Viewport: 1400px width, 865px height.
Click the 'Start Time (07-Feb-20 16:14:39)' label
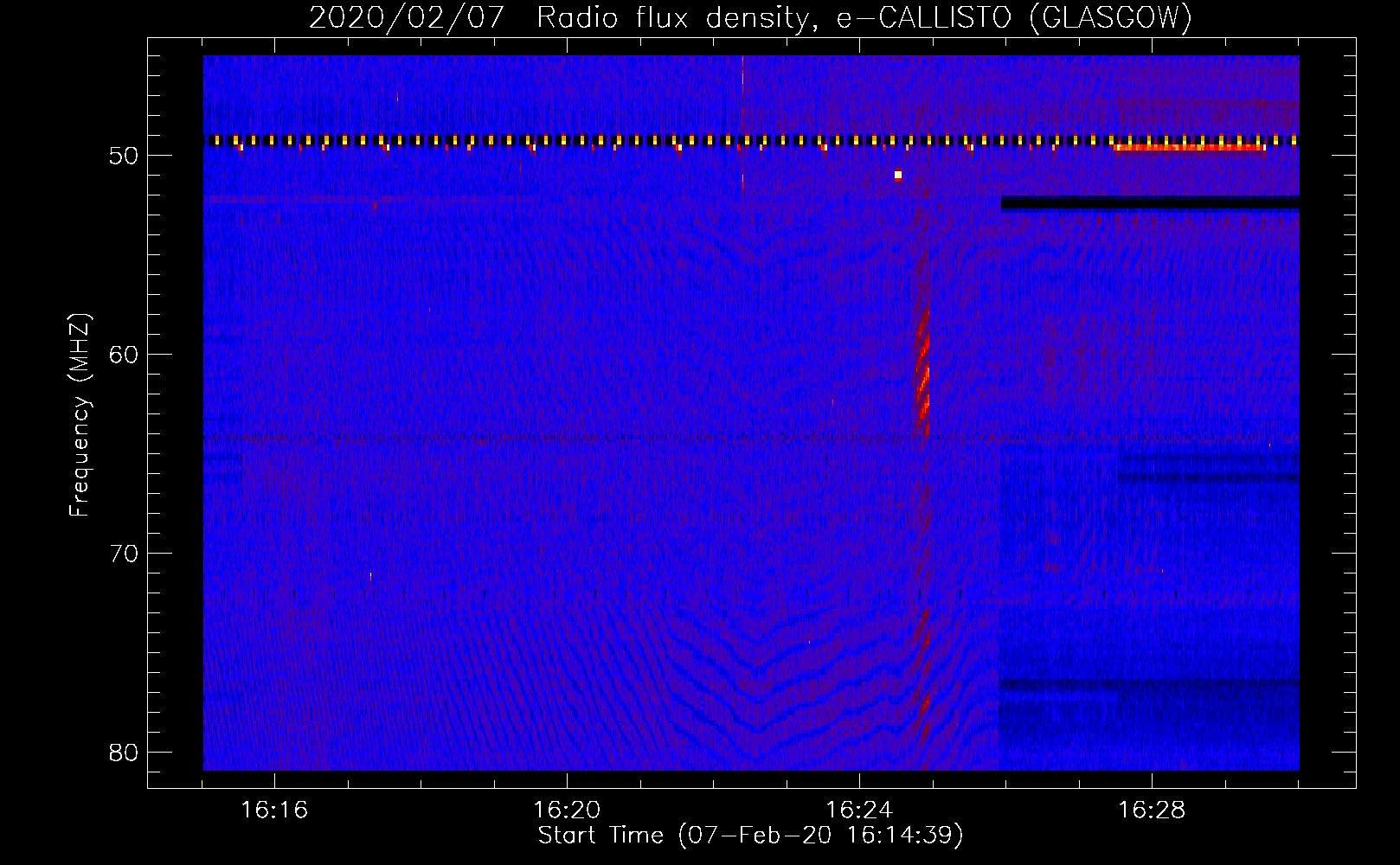point(750,836)
